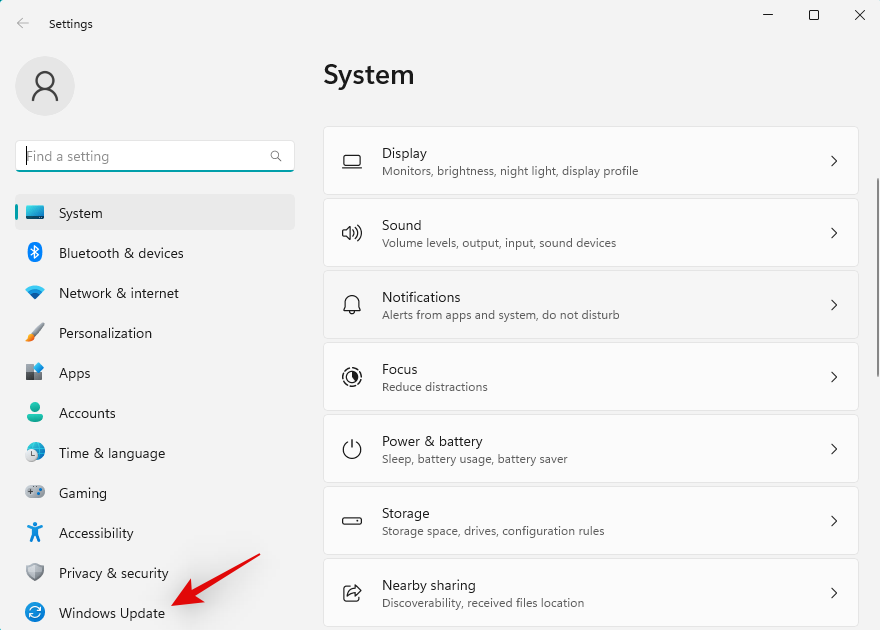Screen dimensions: 880x630
Task: Click the Notifications bell icon
Action: pos(352,305)
